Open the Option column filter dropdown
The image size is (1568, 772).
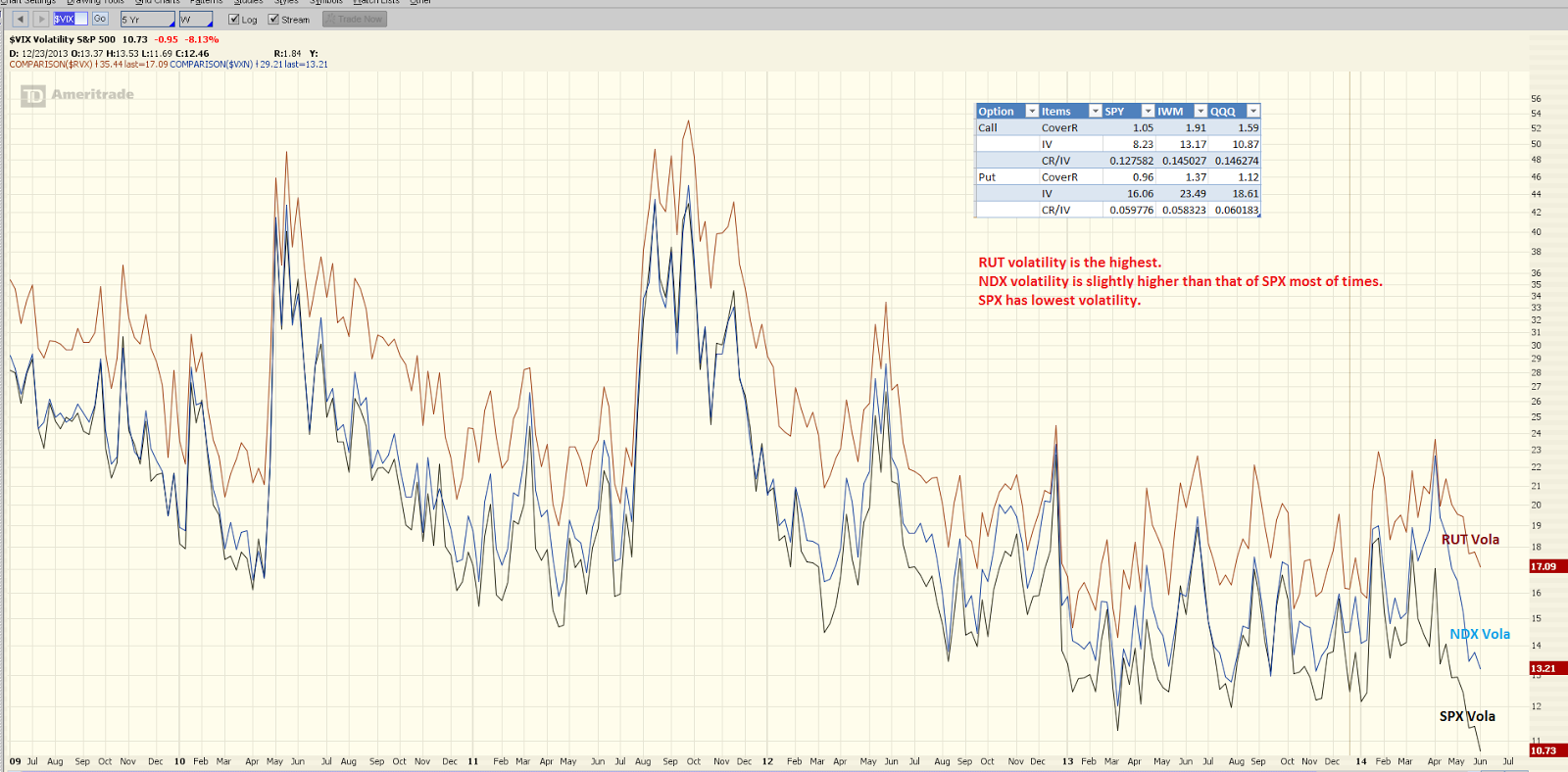pos(1031,112)
